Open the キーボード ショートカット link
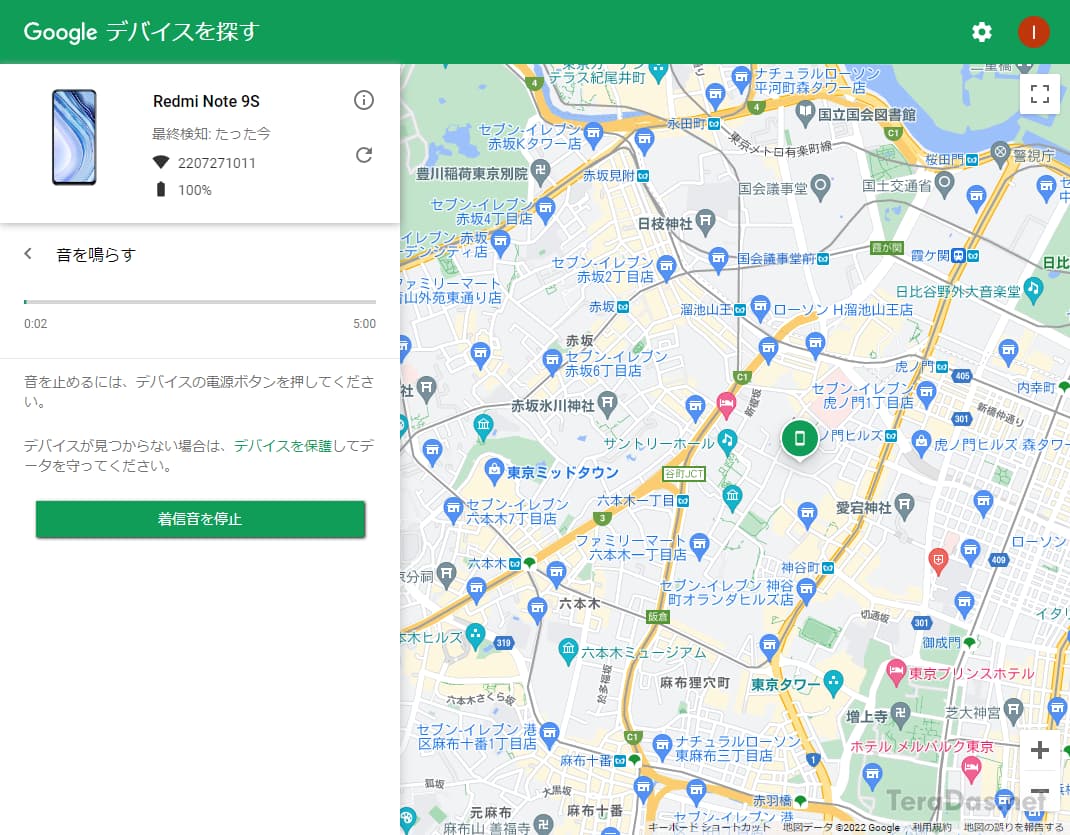 click(708, 827)
